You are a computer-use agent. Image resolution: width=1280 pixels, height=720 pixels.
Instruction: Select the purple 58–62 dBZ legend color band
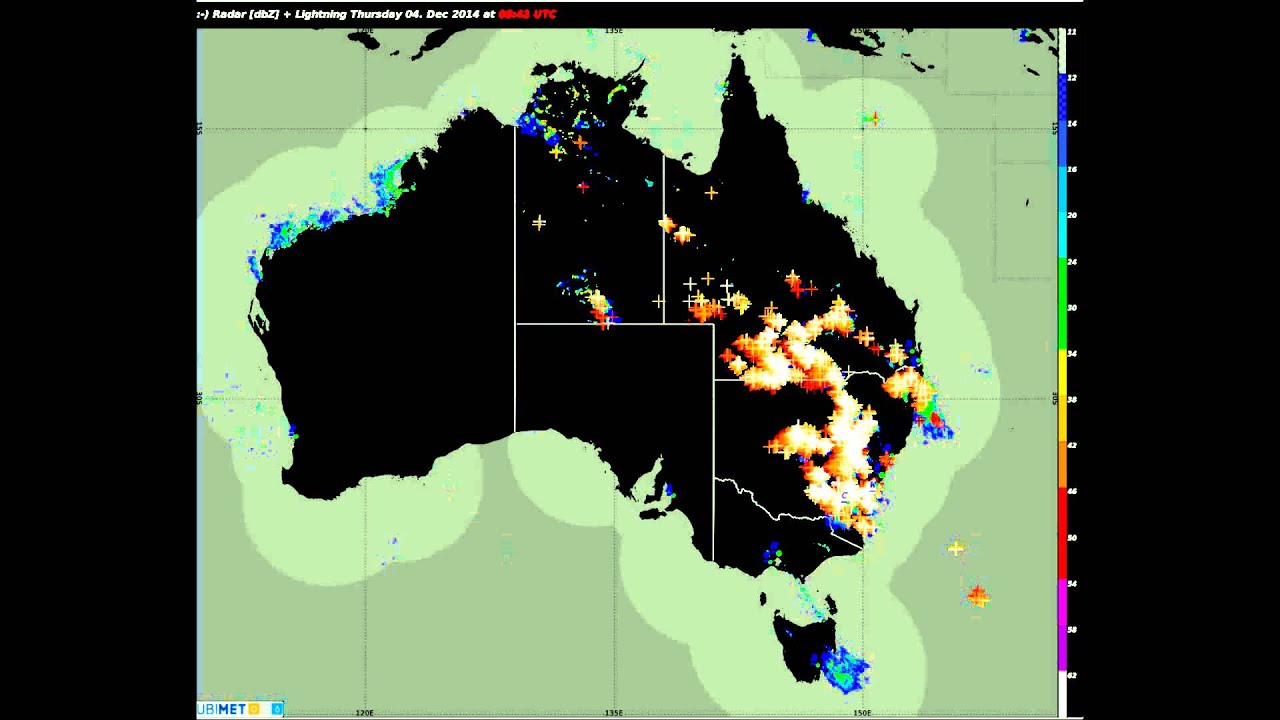[1062, 650]
